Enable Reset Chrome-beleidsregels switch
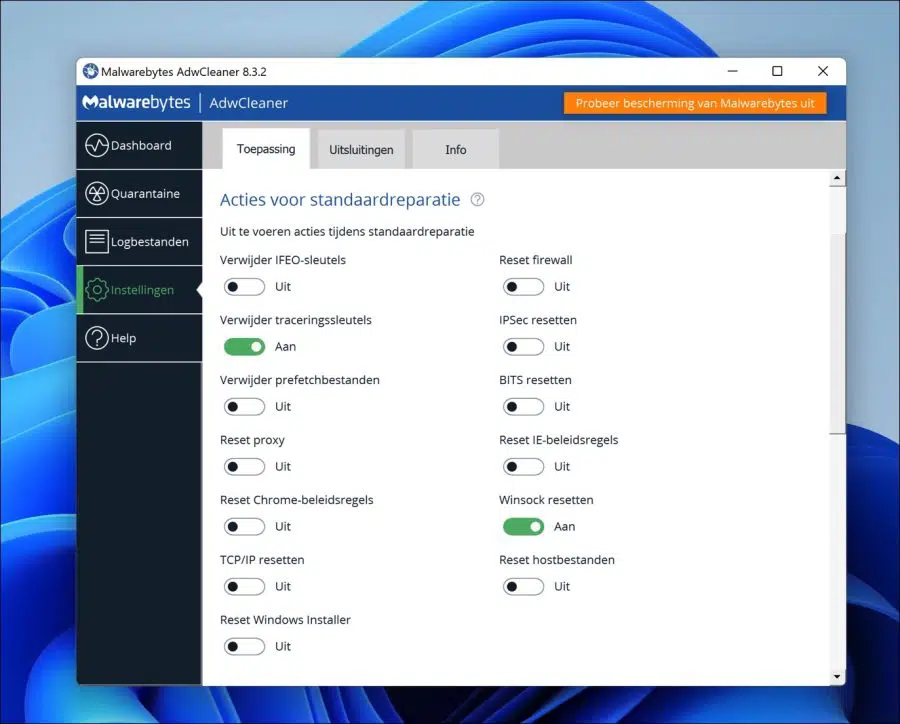Screen dimensions: 900x724 pos(245,526)
